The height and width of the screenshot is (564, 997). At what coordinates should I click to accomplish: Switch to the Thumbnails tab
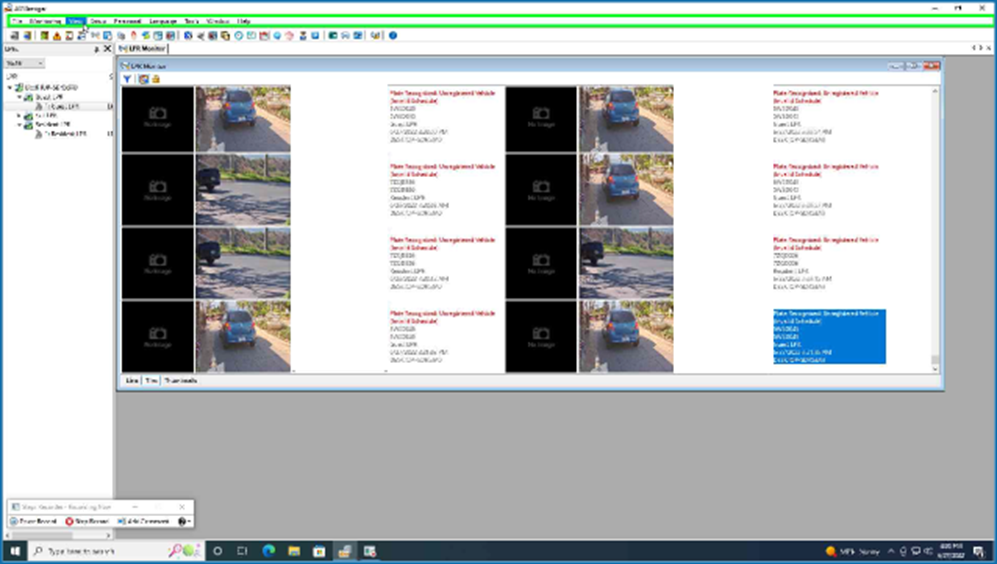(180, 381)
